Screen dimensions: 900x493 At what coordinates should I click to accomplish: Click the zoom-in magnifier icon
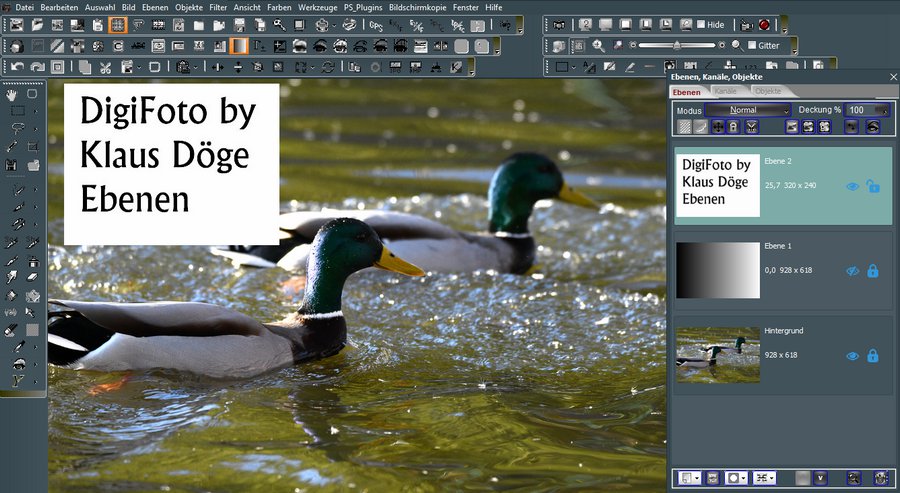(x=598, y=45)
